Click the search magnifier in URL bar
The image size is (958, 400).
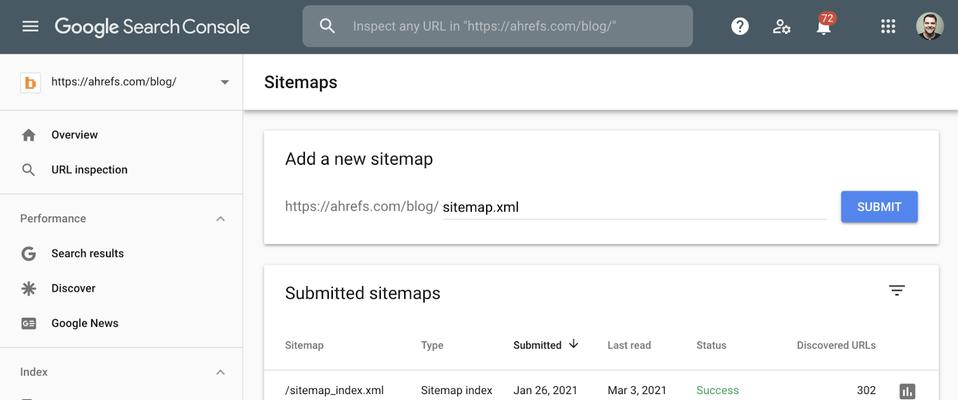point(327,26)
